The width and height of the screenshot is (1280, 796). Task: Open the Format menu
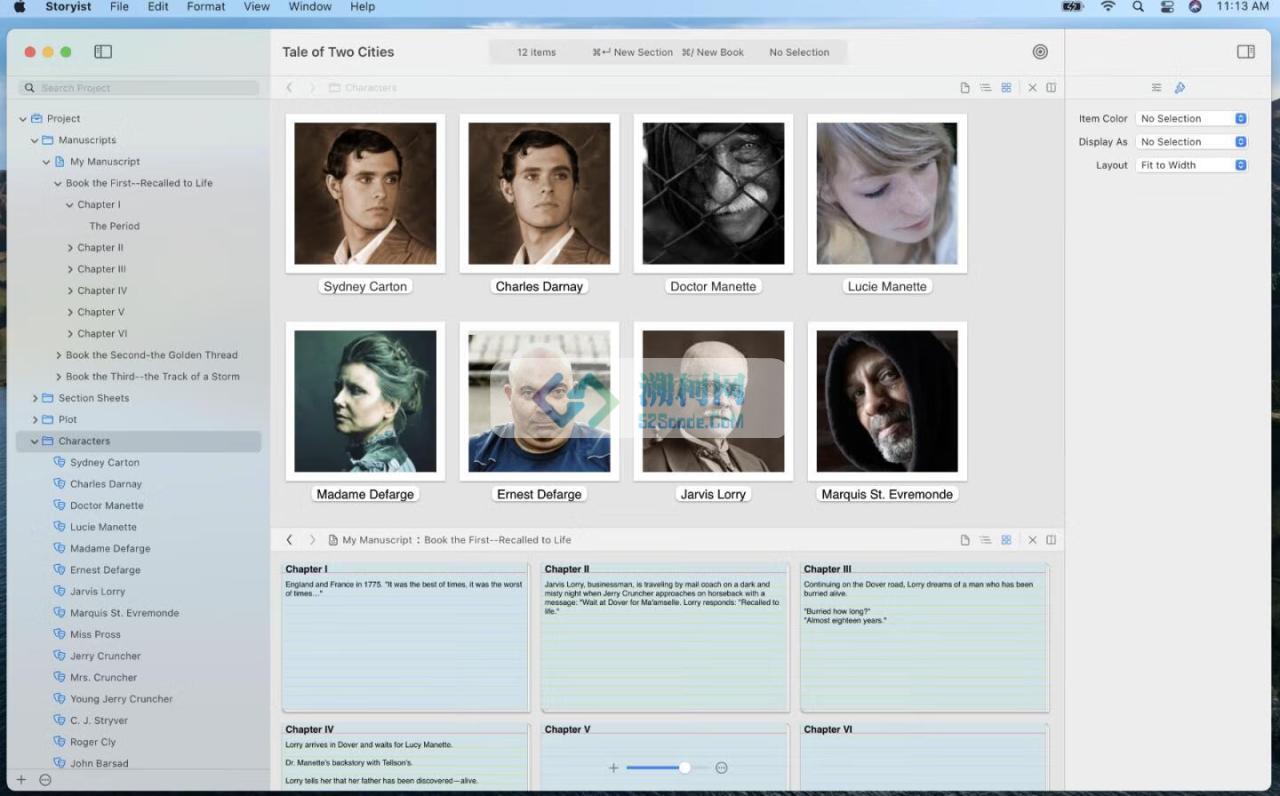pyautogui.click(x=206, y=6)
